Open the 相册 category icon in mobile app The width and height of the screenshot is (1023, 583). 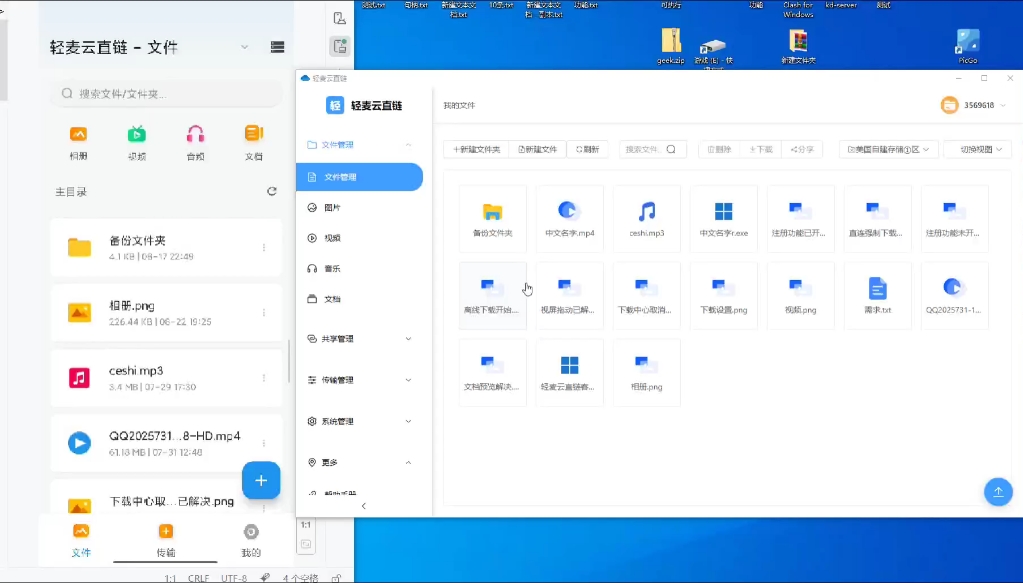78,143
